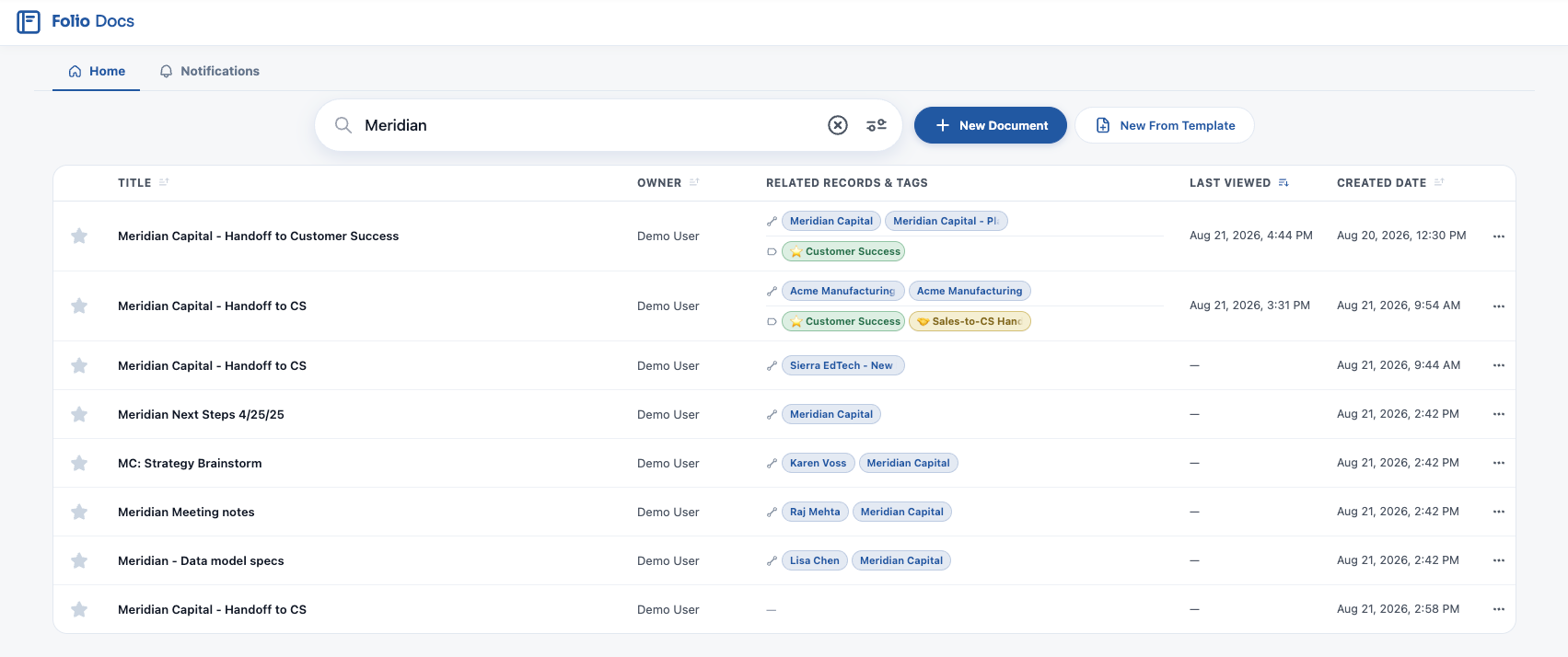Star Handoff to CS created 9:54 AM
This screenshot has width=1568, height=657.
coord(79,305)
